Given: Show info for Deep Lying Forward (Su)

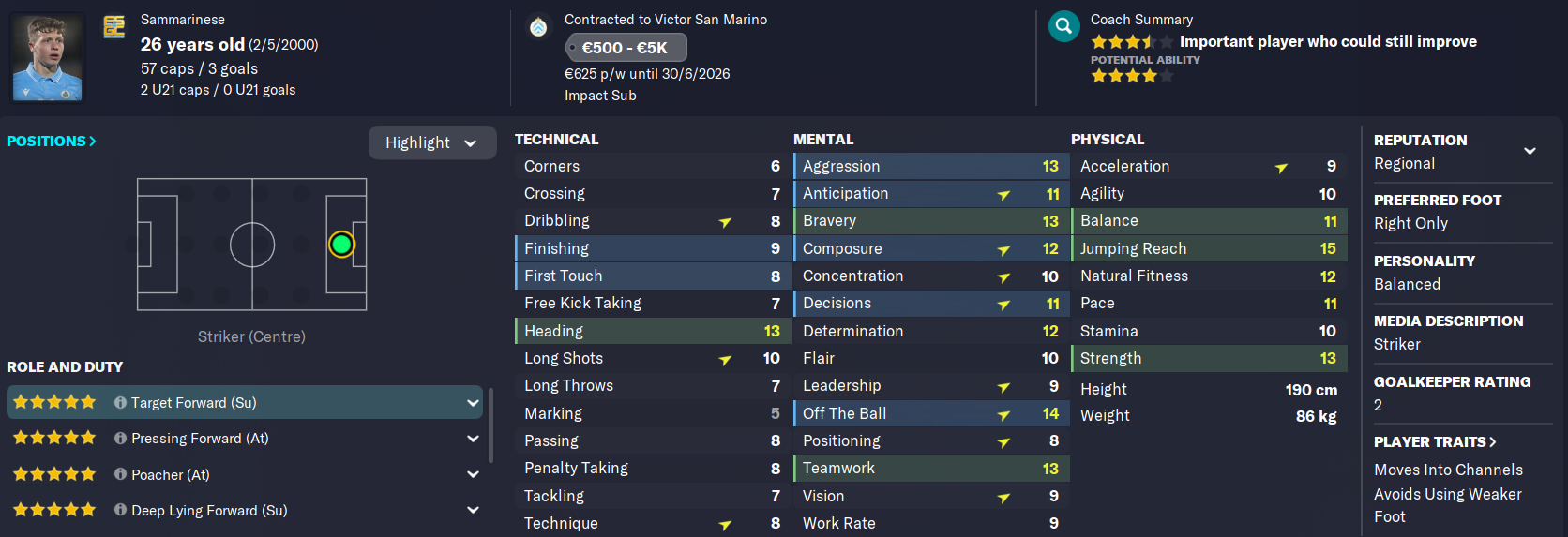Looking at the screenshot, I should point(120,510).
